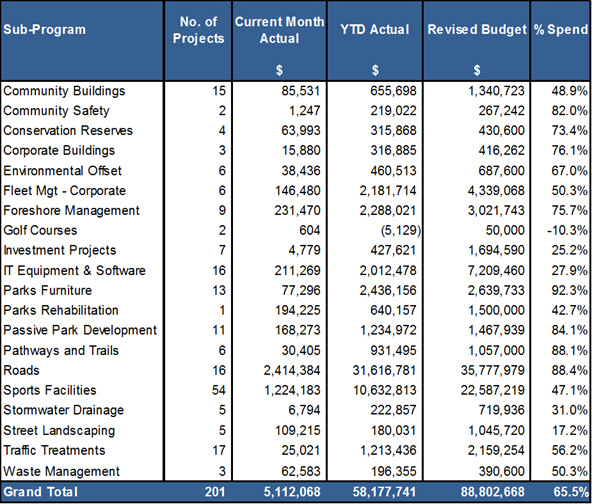Select the Current Month Actual header

tap(279, 41)
